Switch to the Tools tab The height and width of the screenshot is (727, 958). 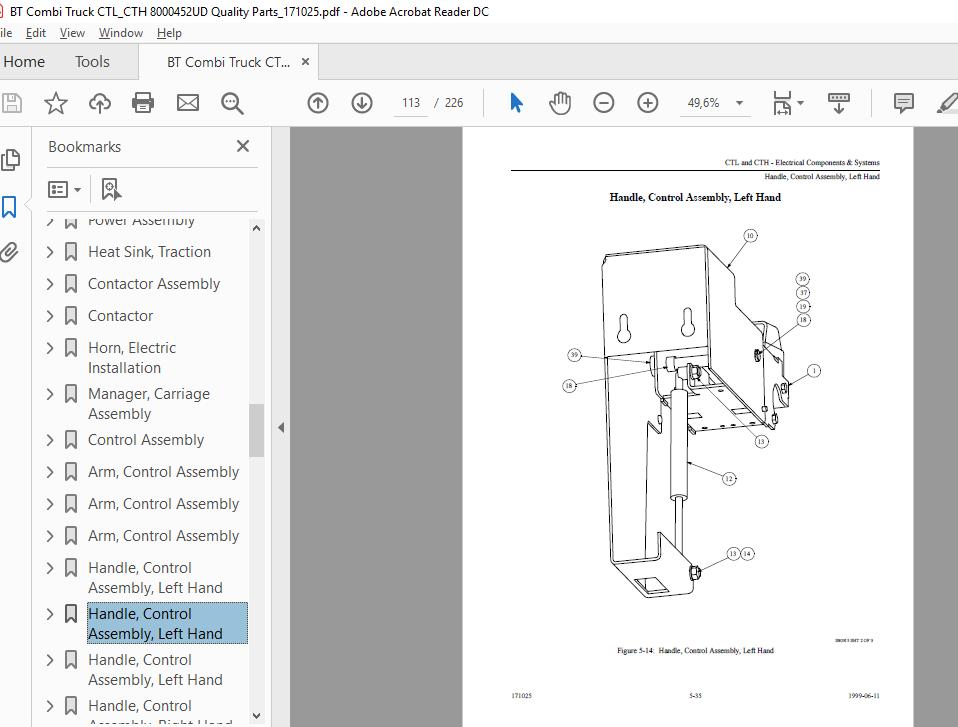coord(92,62)
